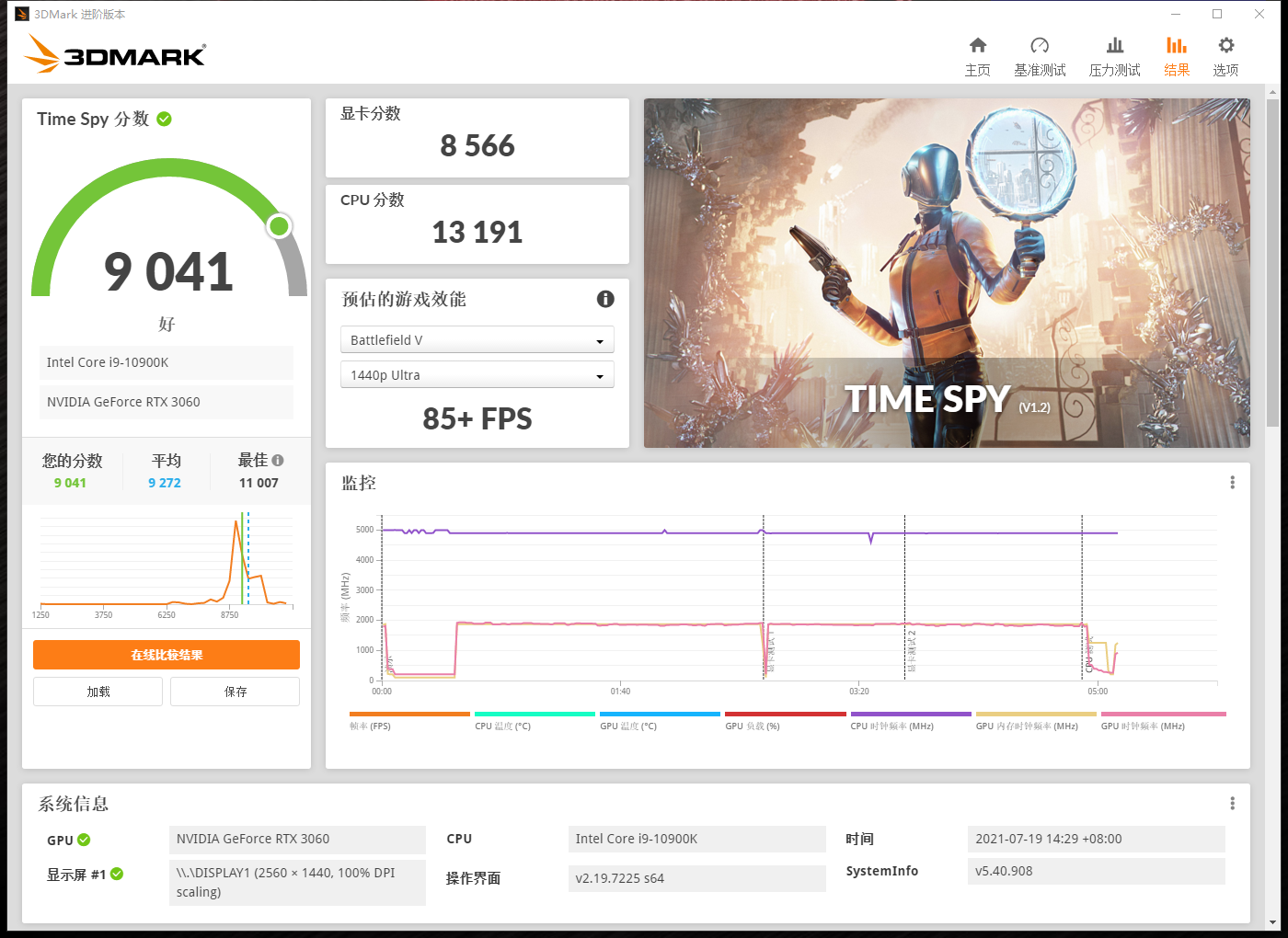Click the purple CPU 时钟频率 legend swatch

[x=911, y=714]
